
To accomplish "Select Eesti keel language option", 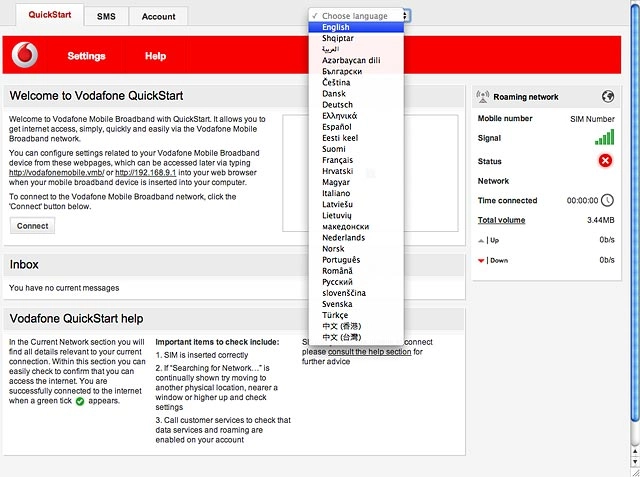I will [x=356, y=138].
